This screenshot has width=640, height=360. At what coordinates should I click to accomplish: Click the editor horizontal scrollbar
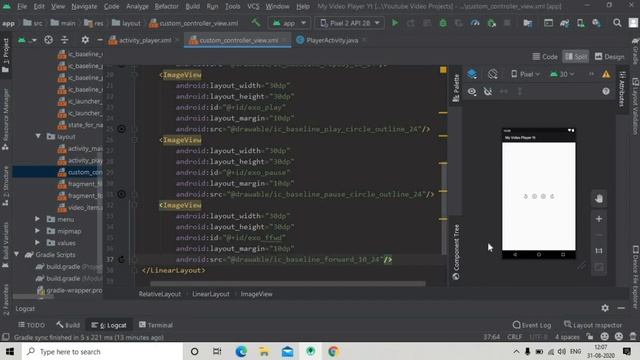(288, 283)
